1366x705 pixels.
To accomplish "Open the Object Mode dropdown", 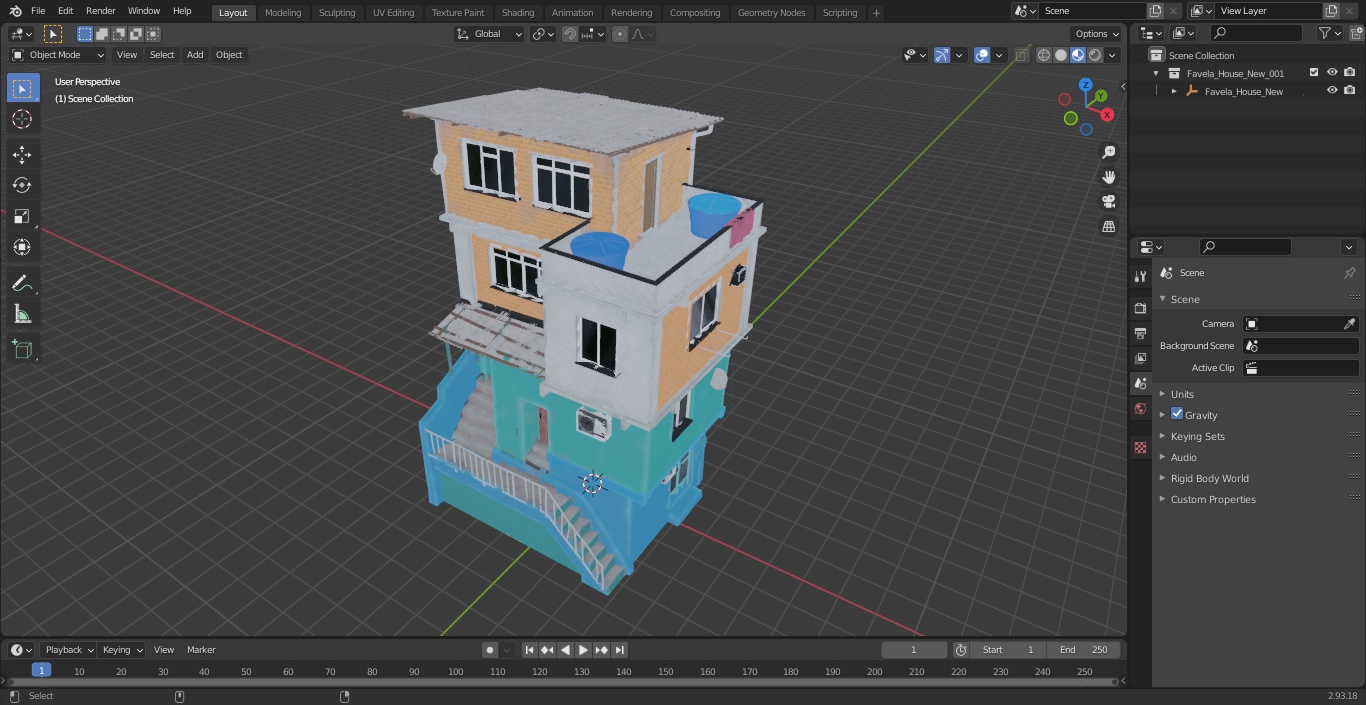I will tap(58, 55).
